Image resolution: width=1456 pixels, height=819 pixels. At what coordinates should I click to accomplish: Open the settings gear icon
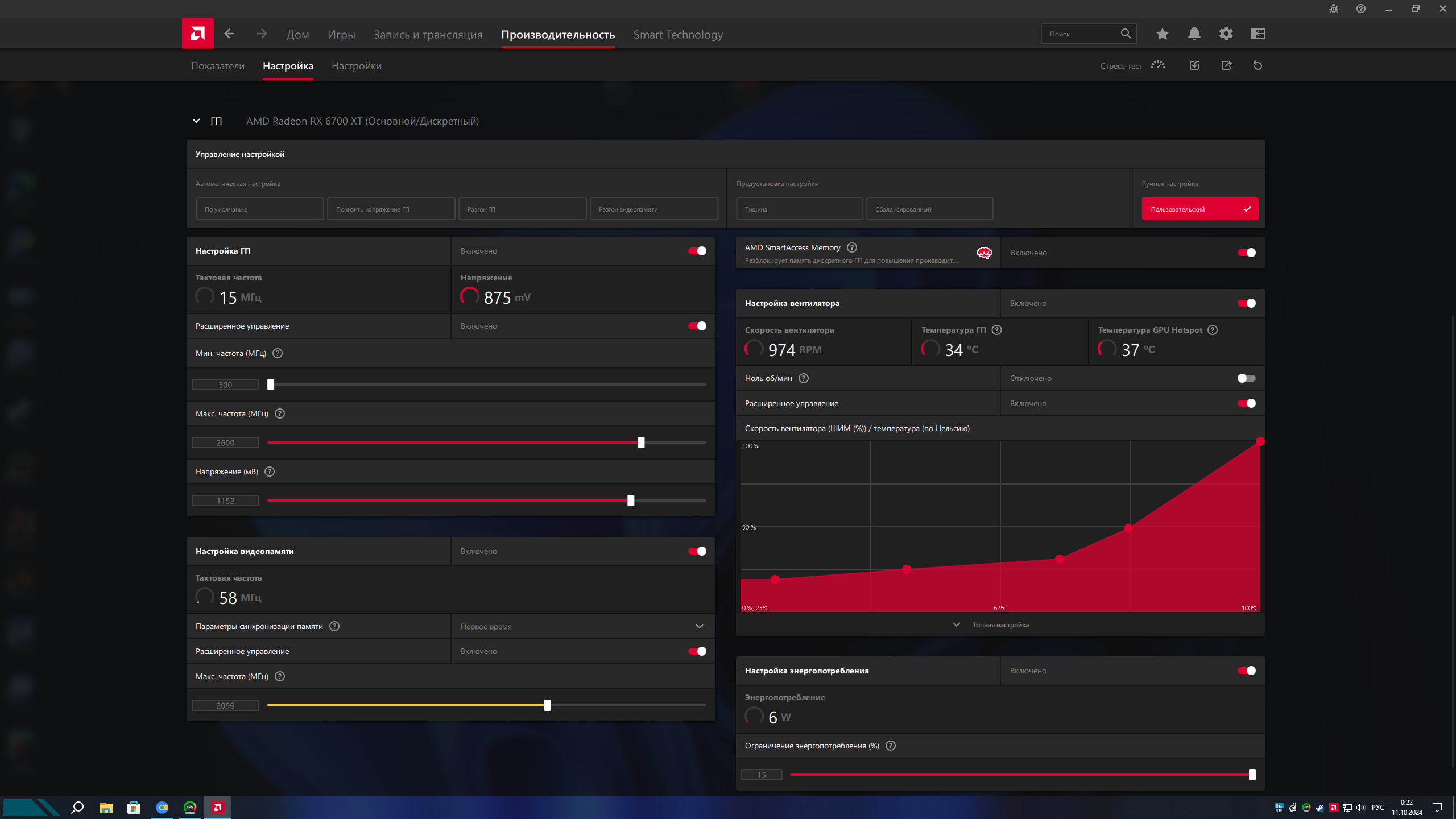tap(1226, 34)
